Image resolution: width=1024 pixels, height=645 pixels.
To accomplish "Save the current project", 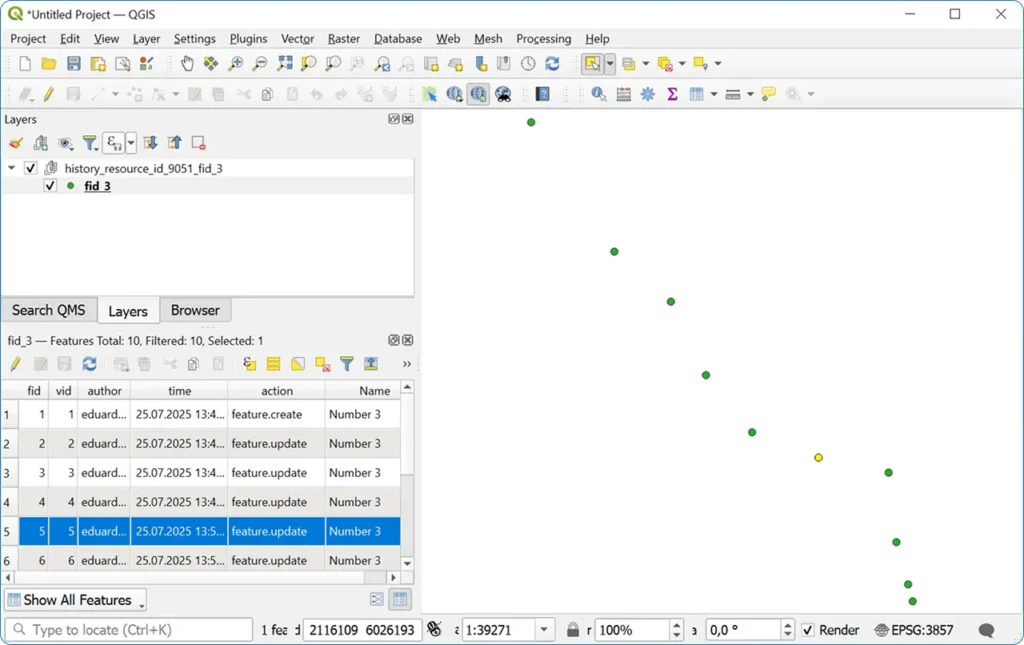I will [72, 63].
